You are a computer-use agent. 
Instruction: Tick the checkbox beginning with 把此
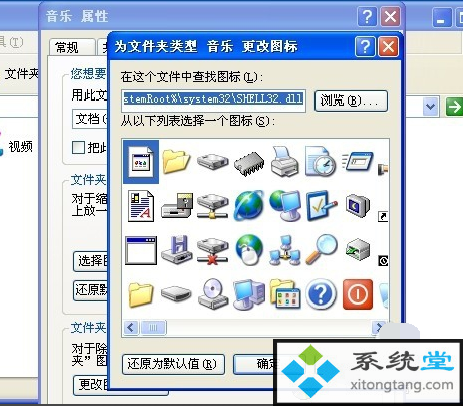tap(78, 147)
